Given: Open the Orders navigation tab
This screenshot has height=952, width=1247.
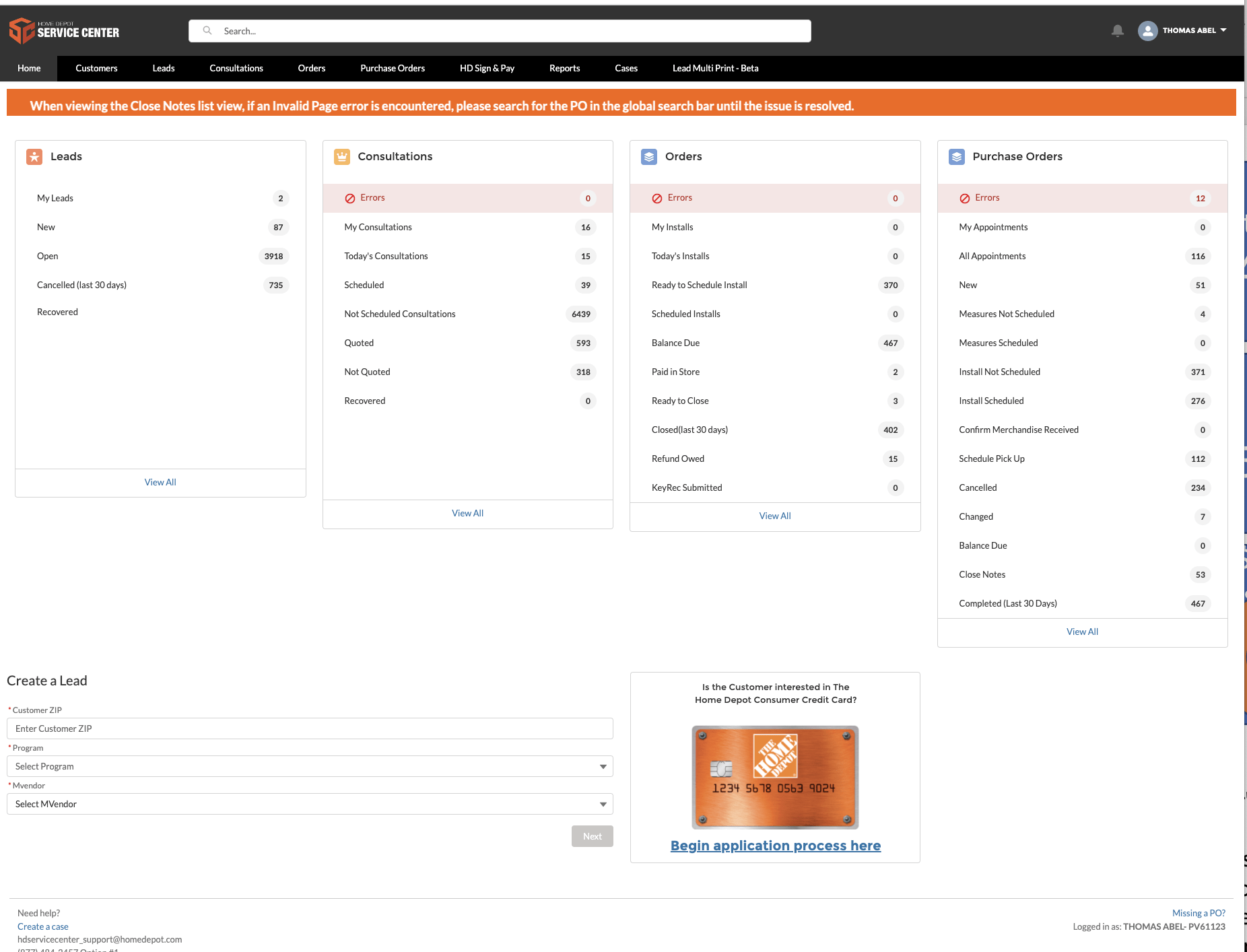Looking at the screenshot, I should 312,68.
